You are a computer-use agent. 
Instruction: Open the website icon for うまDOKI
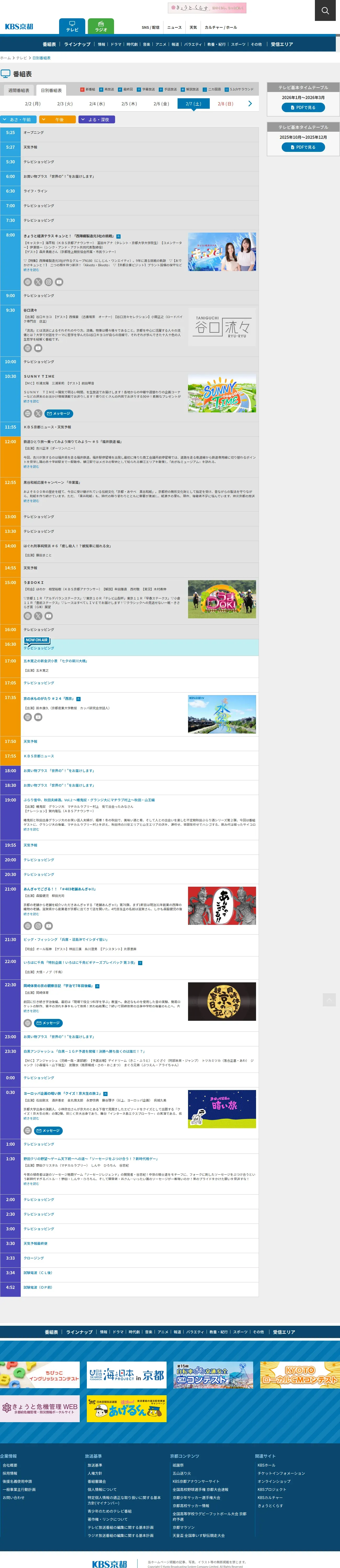pyautogui.click(x=27, y=616)
